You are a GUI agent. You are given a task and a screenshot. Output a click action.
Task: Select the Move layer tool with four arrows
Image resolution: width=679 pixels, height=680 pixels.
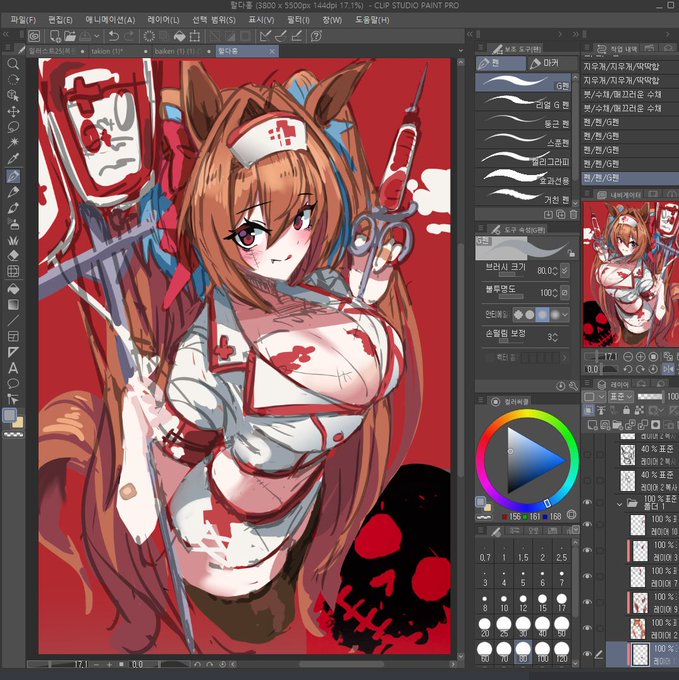pyautogui.click(x=13, y=111)
